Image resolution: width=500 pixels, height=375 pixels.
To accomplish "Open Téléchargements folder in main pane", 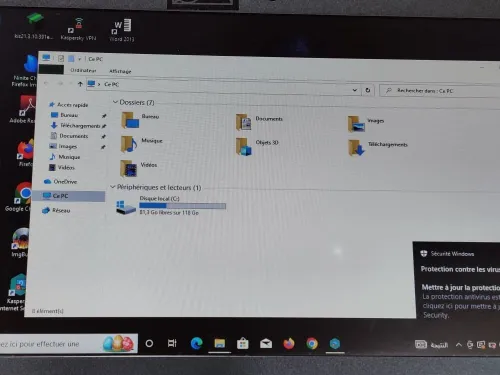I will (x=378, y=148).
